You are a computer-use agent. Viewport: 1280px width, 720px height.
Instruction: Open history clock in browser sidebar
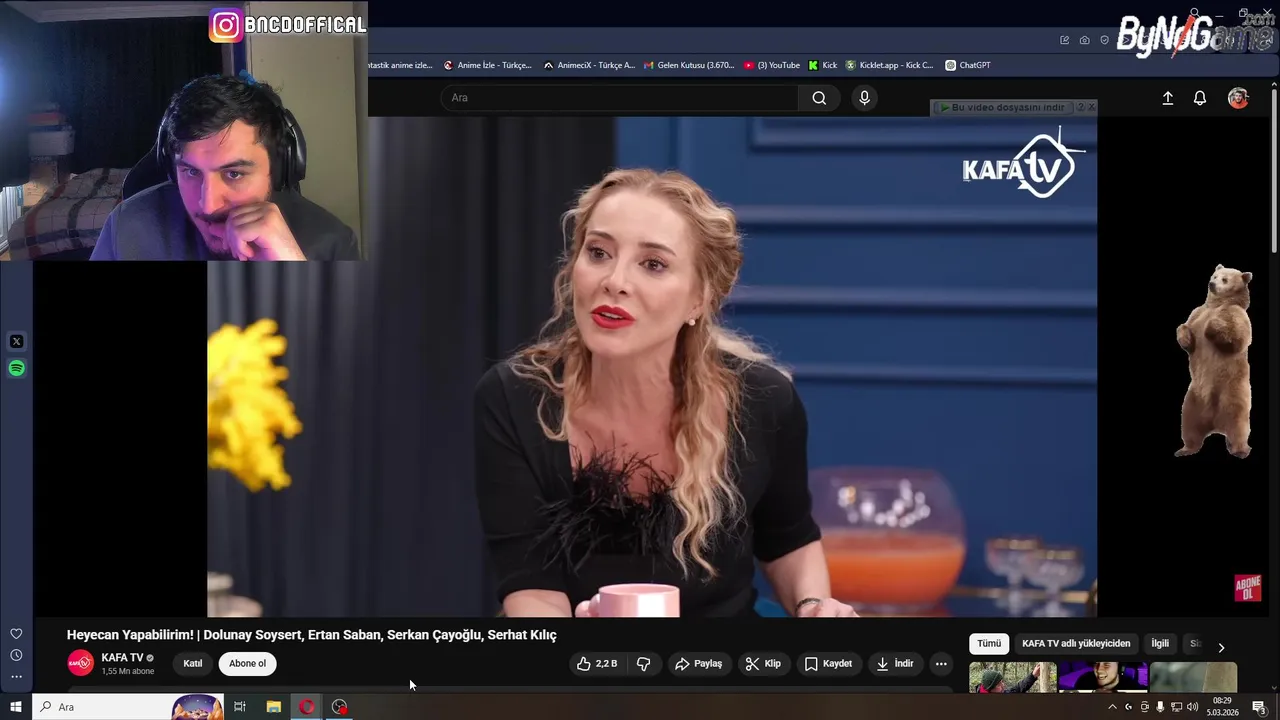pyautogui.click(x=16, y=655)
